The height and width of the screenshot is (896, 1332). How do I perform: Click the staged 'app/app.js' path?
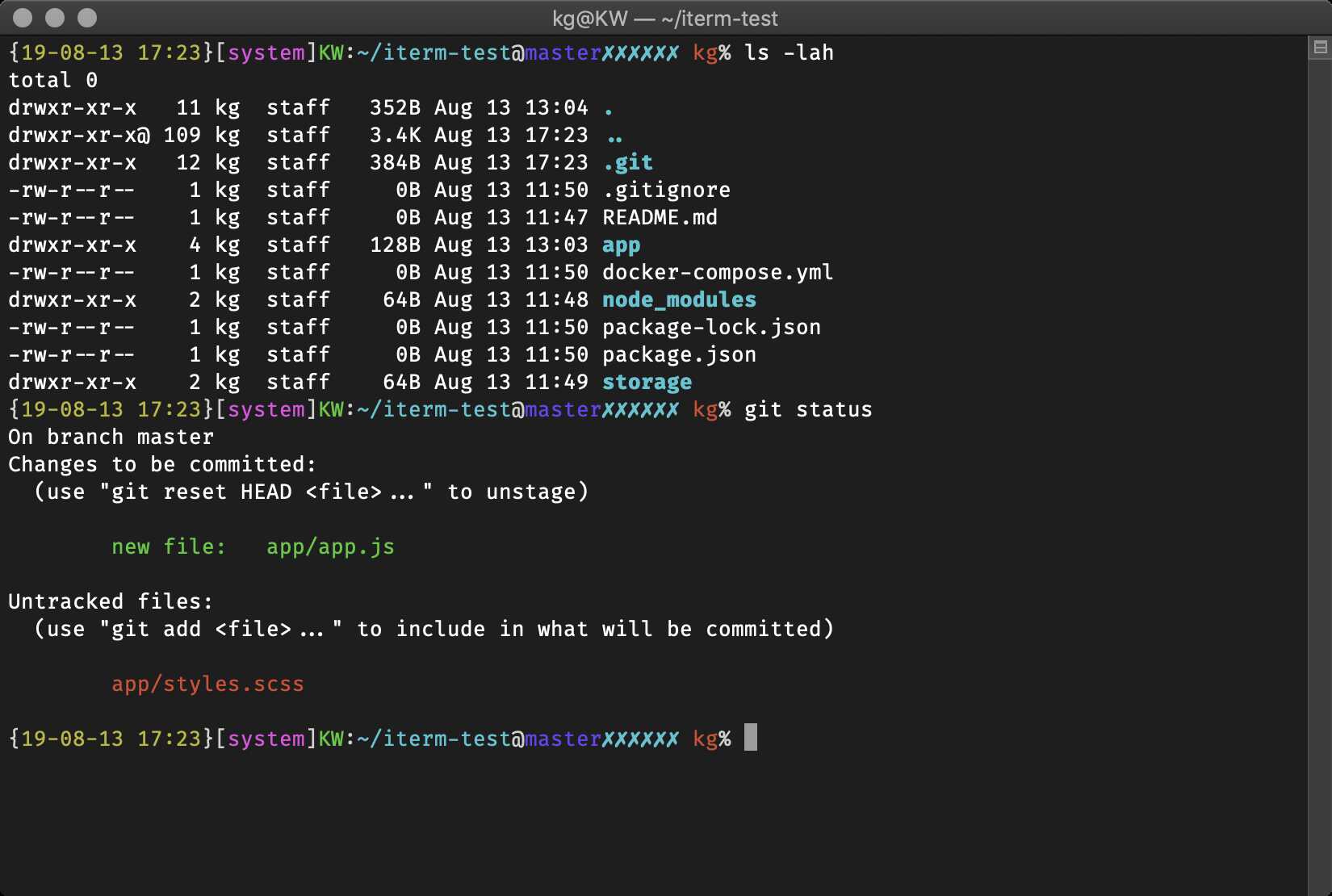[331, 547]
